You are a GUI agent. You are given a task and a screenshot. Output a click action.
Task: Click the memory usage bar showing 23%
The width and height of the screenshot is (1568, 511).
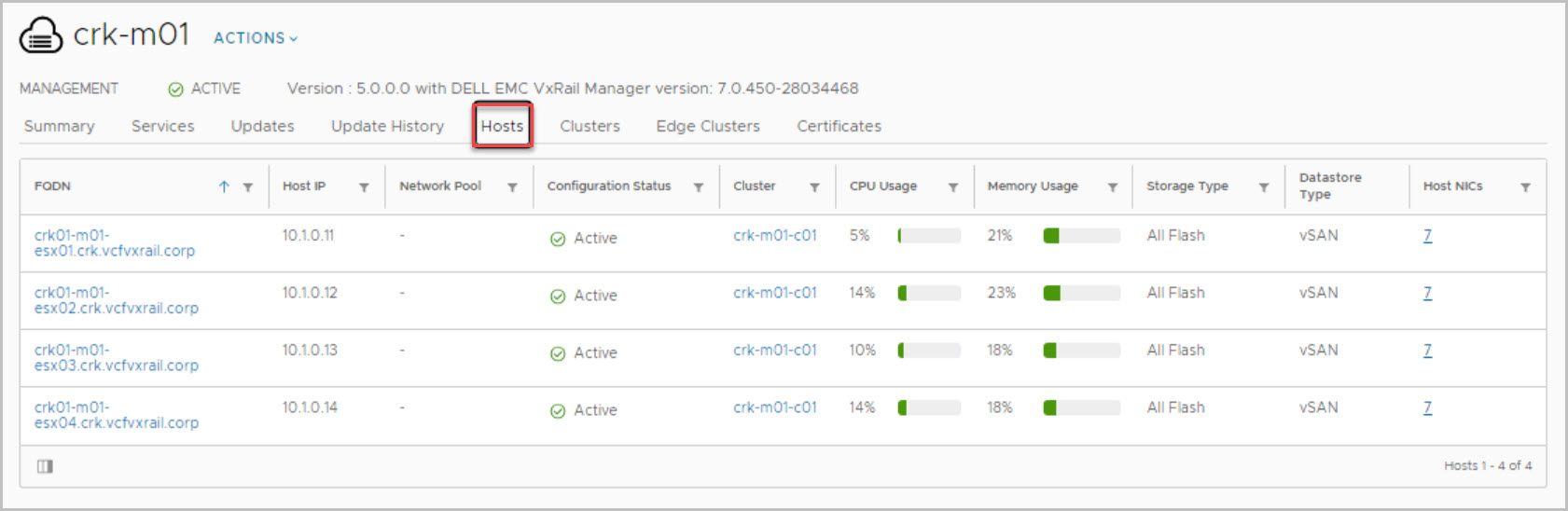click(x=1081, y=293)
